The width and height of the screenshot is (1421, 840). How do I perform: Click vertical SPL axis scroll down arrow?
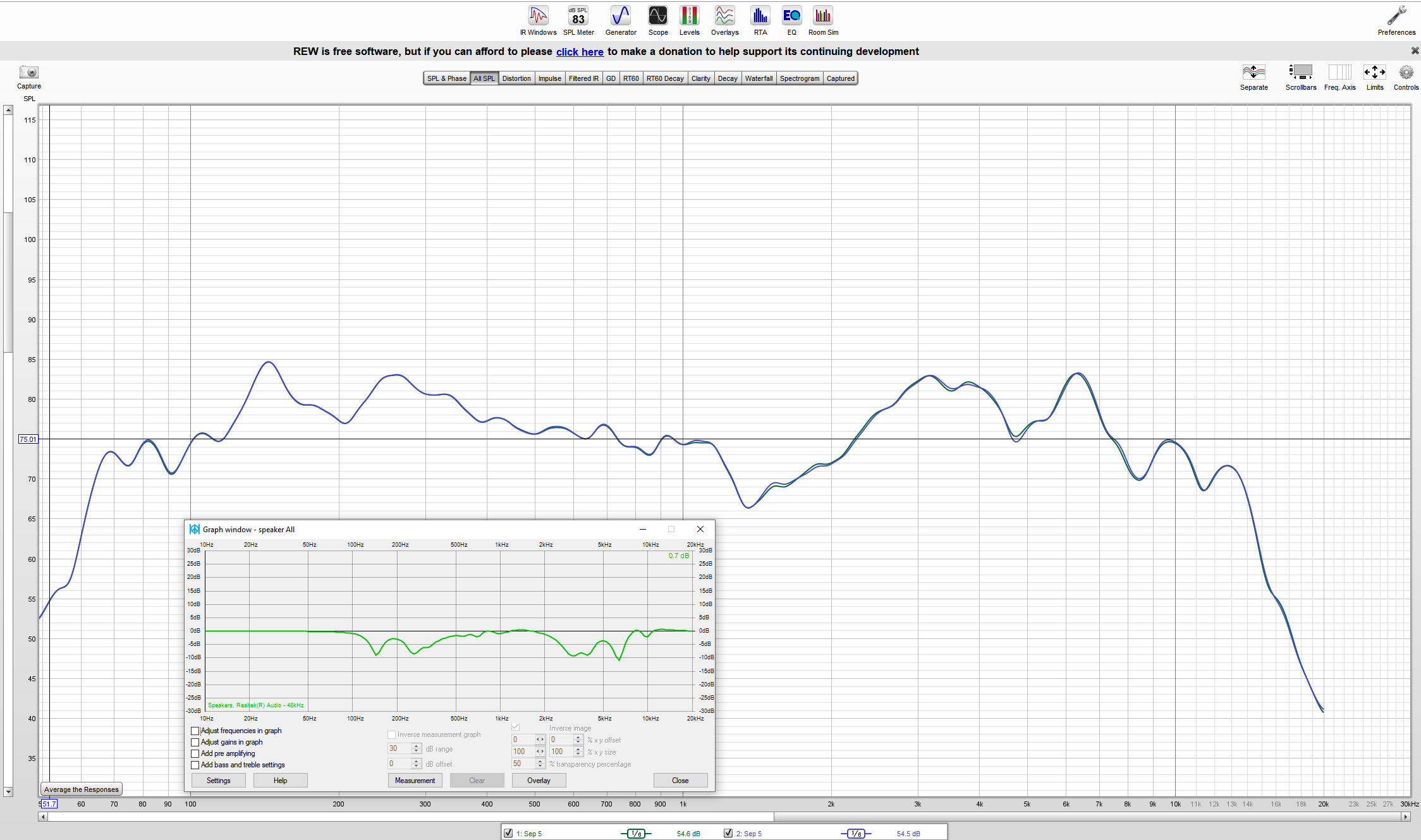[x=8, y=791]
